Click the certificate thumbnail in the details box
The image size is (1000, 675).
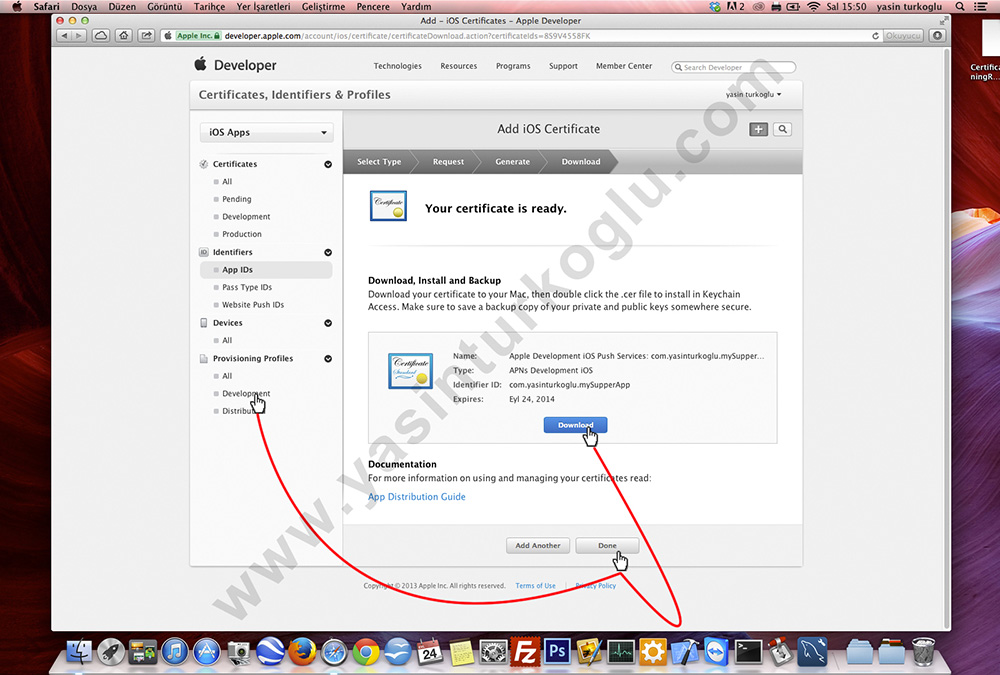[411, 371]
